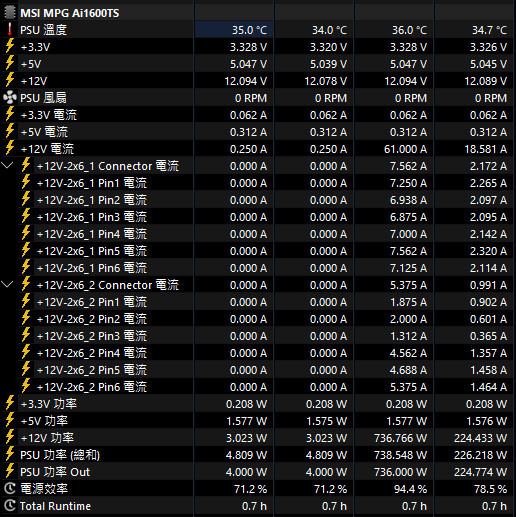The width and height of the screenshot is (516, 517).
Task: Click the 5.045 V value in +5V row
Action: pos(488,64)
